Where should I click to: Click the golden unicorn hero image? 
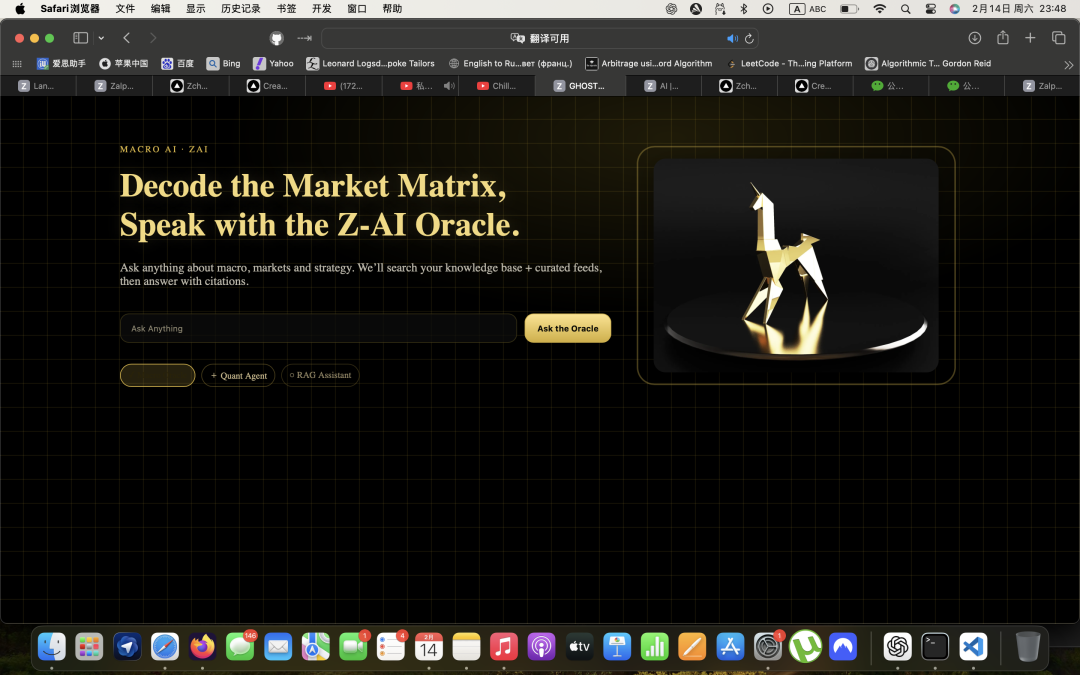tap(796, 265)
